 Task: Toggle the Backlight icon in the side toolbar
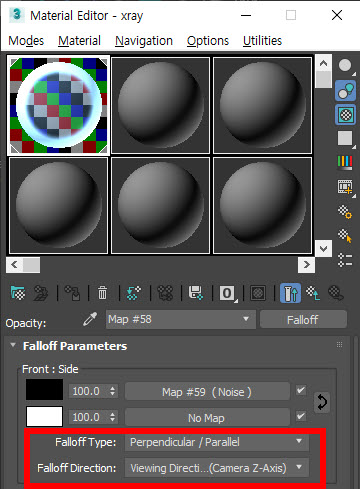pos(345,90)
